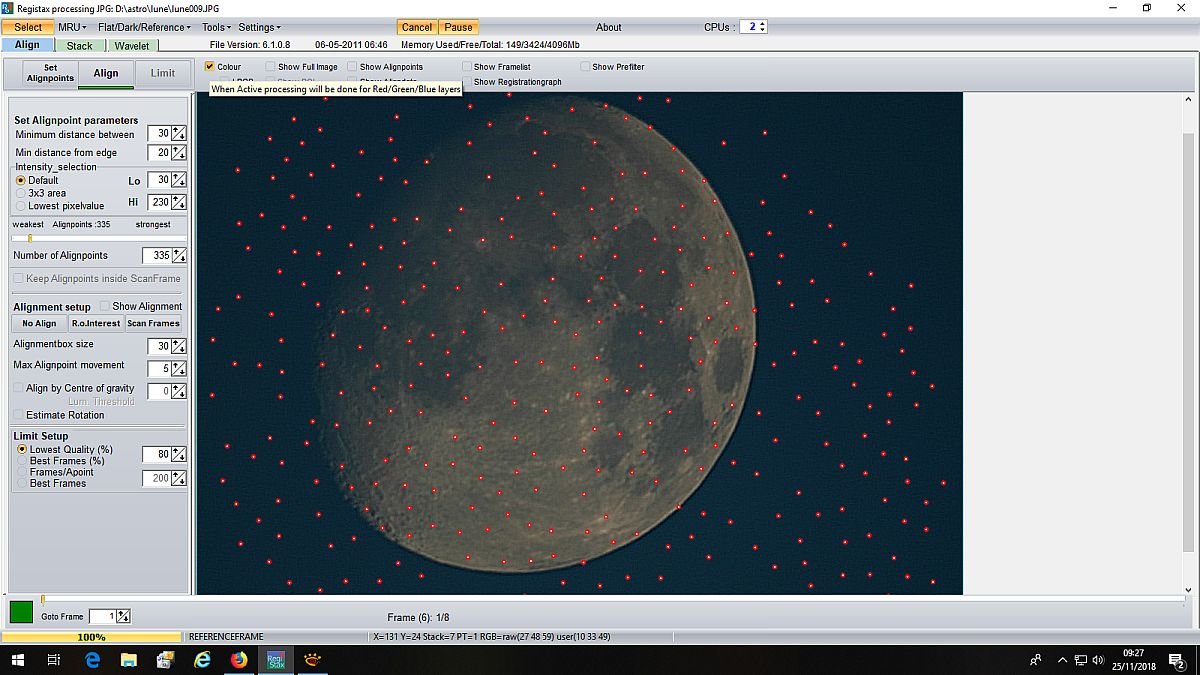This screenshot has height=675, width=1200.
Task: Open Task View on the taskbar
Action: [x=55, y=660]
